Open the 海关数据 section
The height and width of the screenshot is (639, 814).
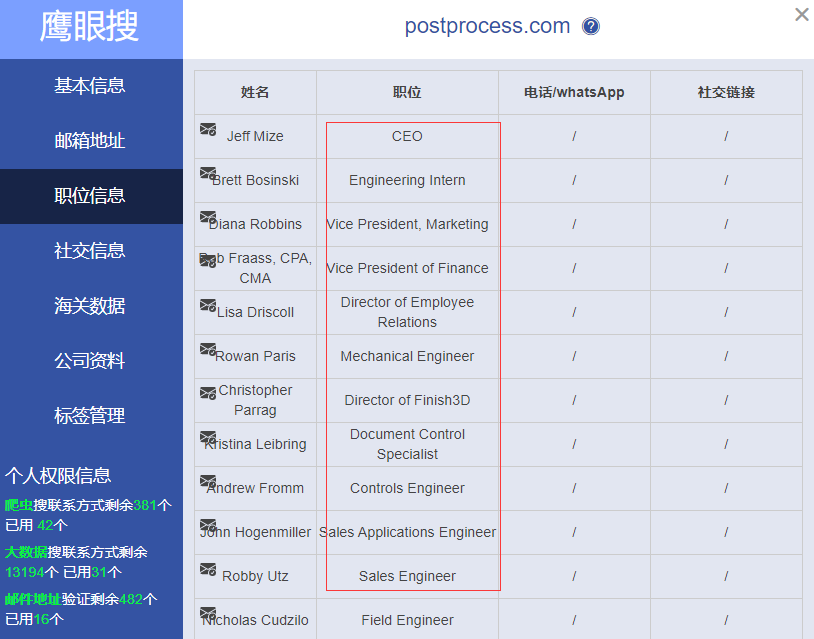pyautogui.click(x=91, y=306)
